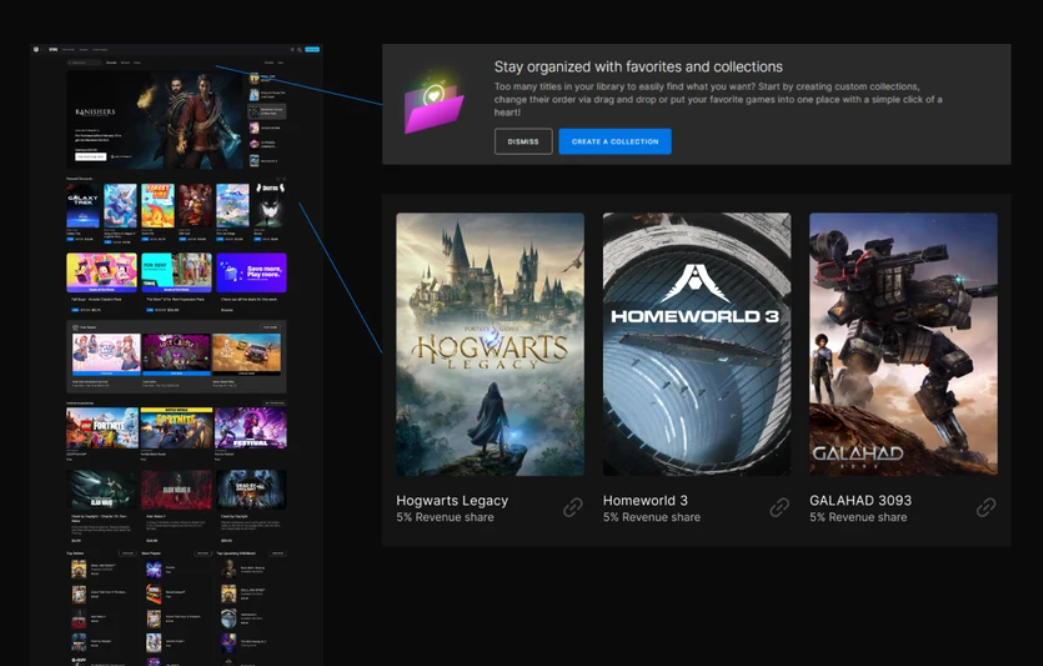Select the highlighted Banishers entry in hero sidebar
The height and width of the screenshot is (666, 1043).
[267, 111]
